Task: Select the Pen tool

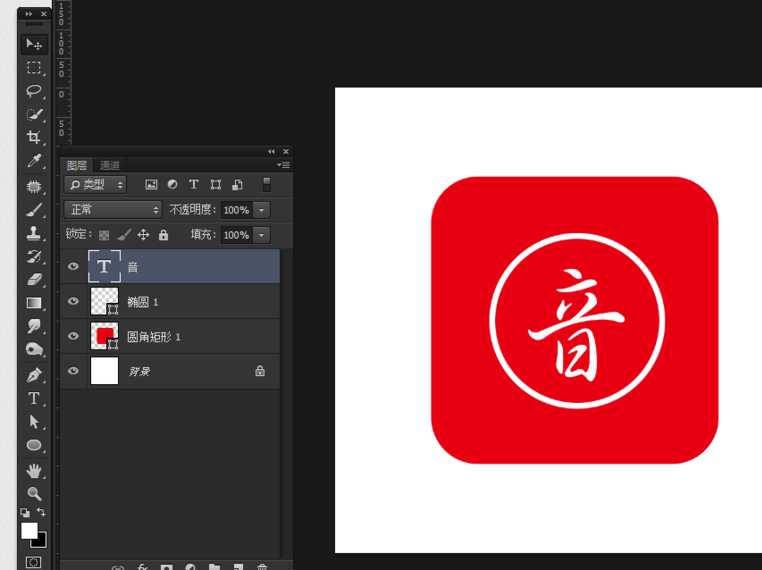Action: point(34,375)
